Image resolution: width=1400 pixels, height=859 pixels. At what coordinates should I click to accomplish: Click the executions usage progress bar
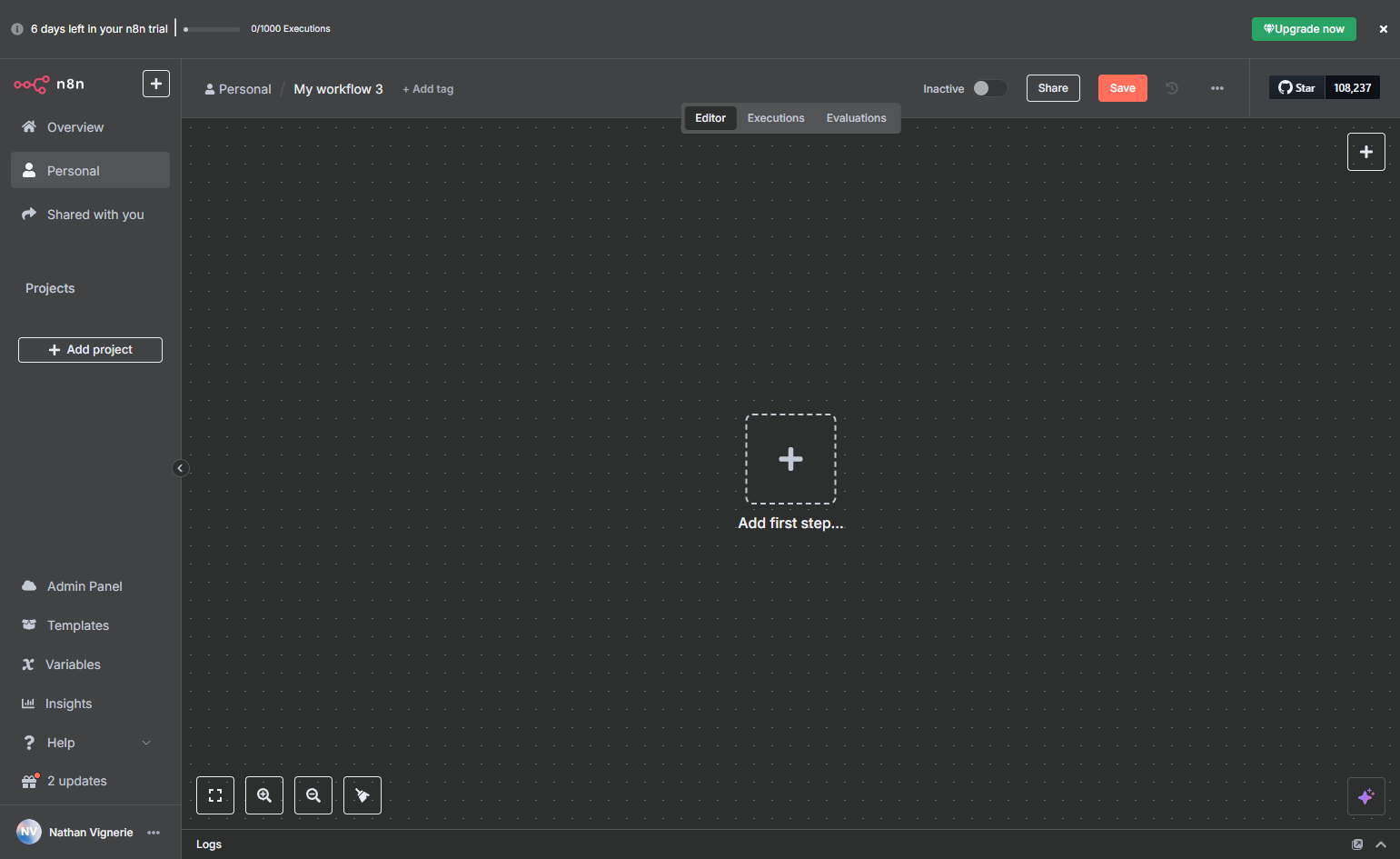point(212,29)
